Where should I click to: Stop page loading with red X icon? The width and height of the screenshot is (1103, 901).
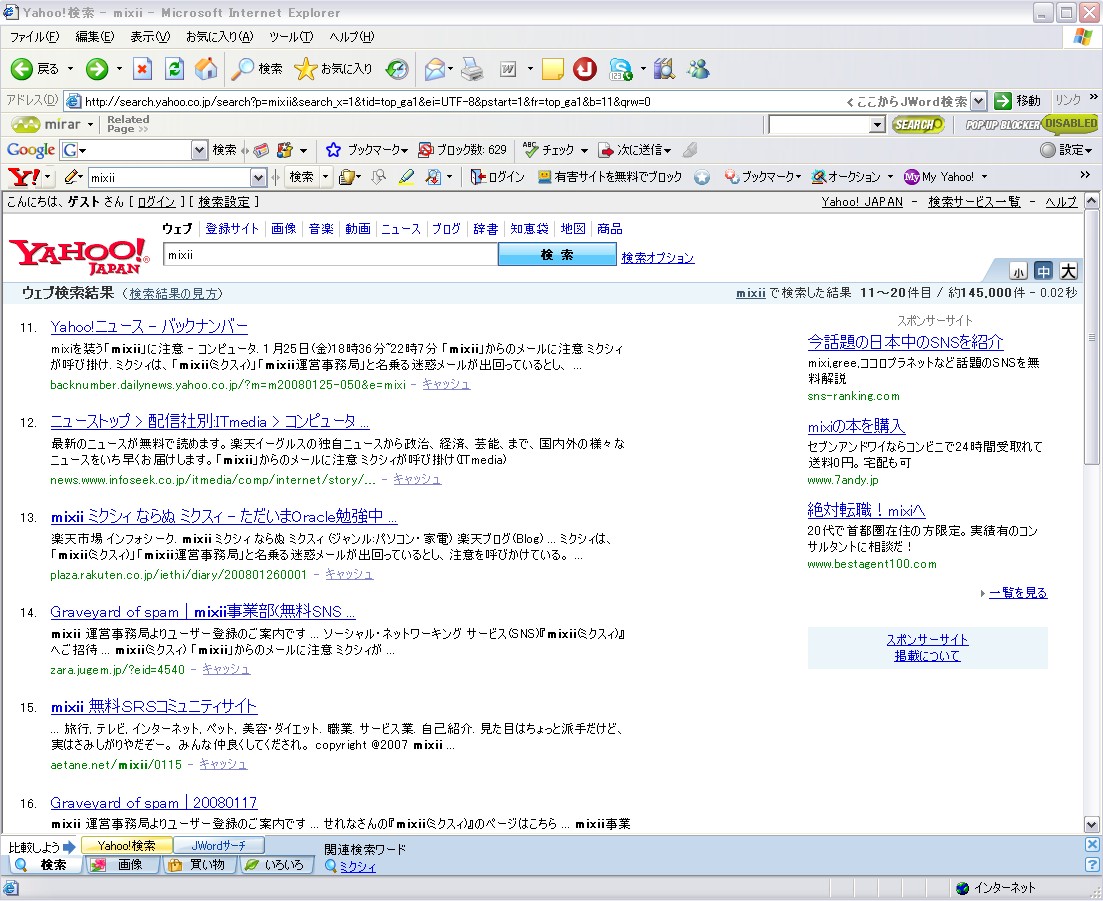pos(142,68)
